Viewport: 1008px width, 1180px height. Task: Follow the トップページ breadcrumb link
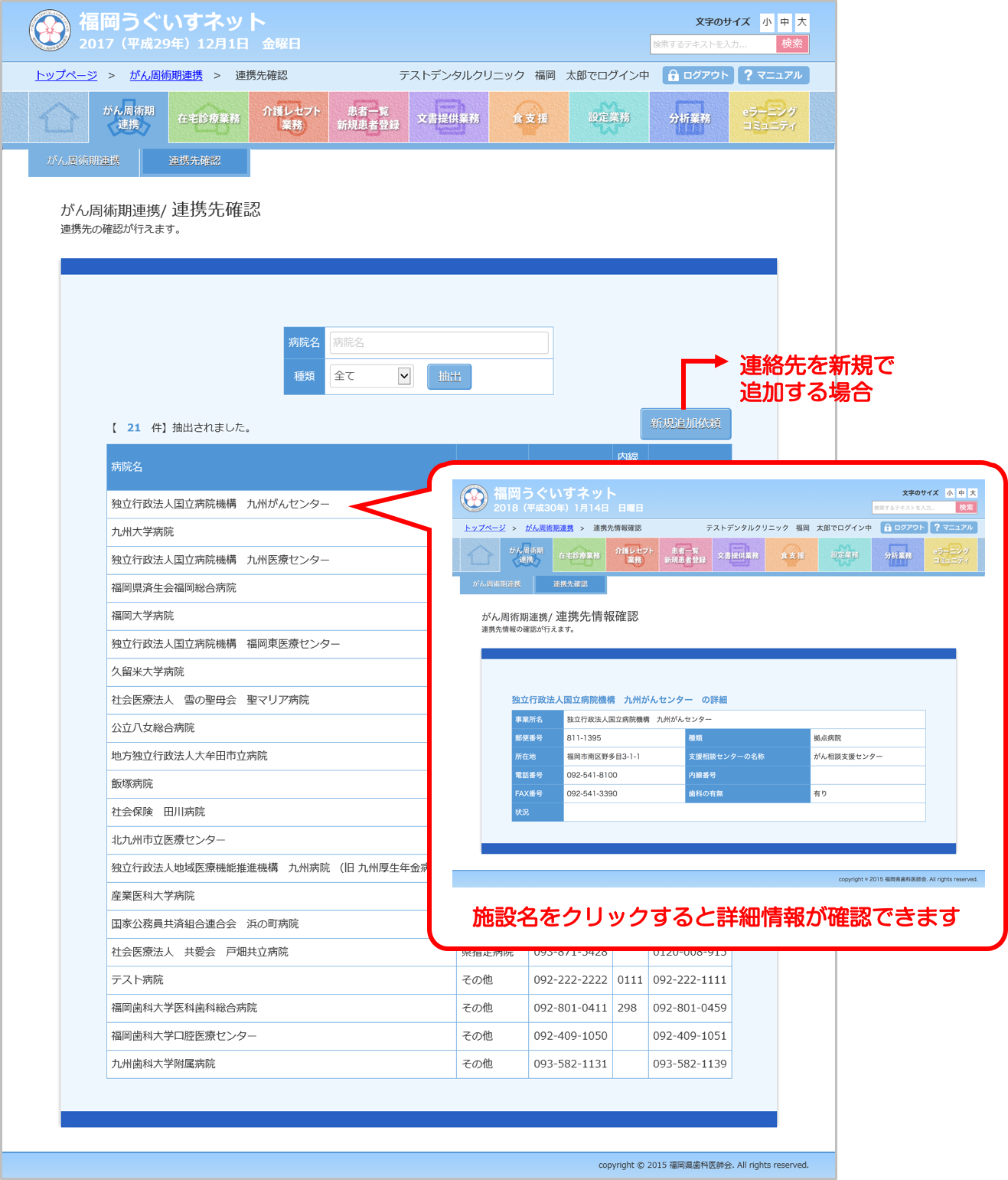point(67,75)
